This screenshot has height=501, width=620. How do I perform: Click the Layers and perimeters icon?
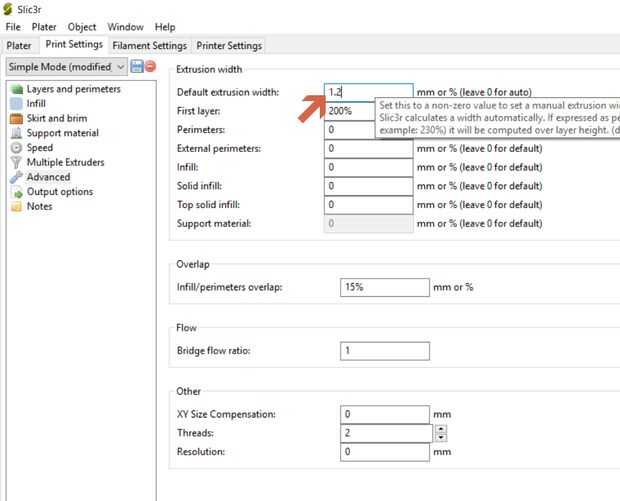(17, 89)
